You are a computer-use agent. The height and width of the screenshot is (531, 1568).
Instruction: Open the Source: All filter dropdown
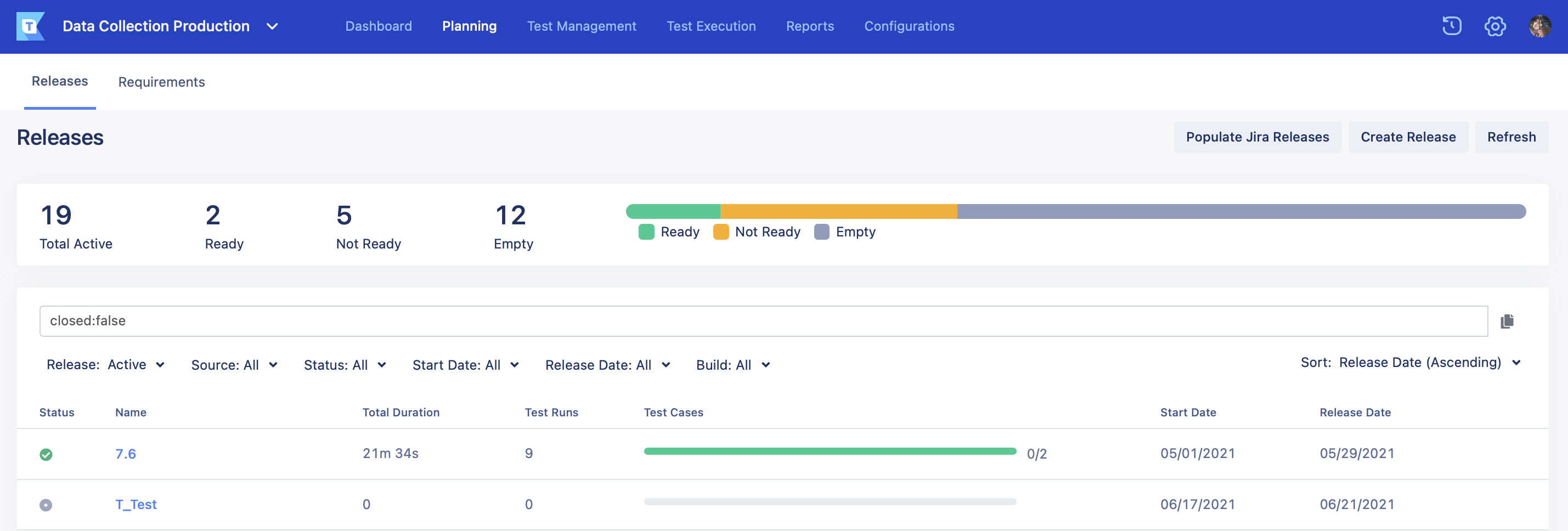click(234, 365)
